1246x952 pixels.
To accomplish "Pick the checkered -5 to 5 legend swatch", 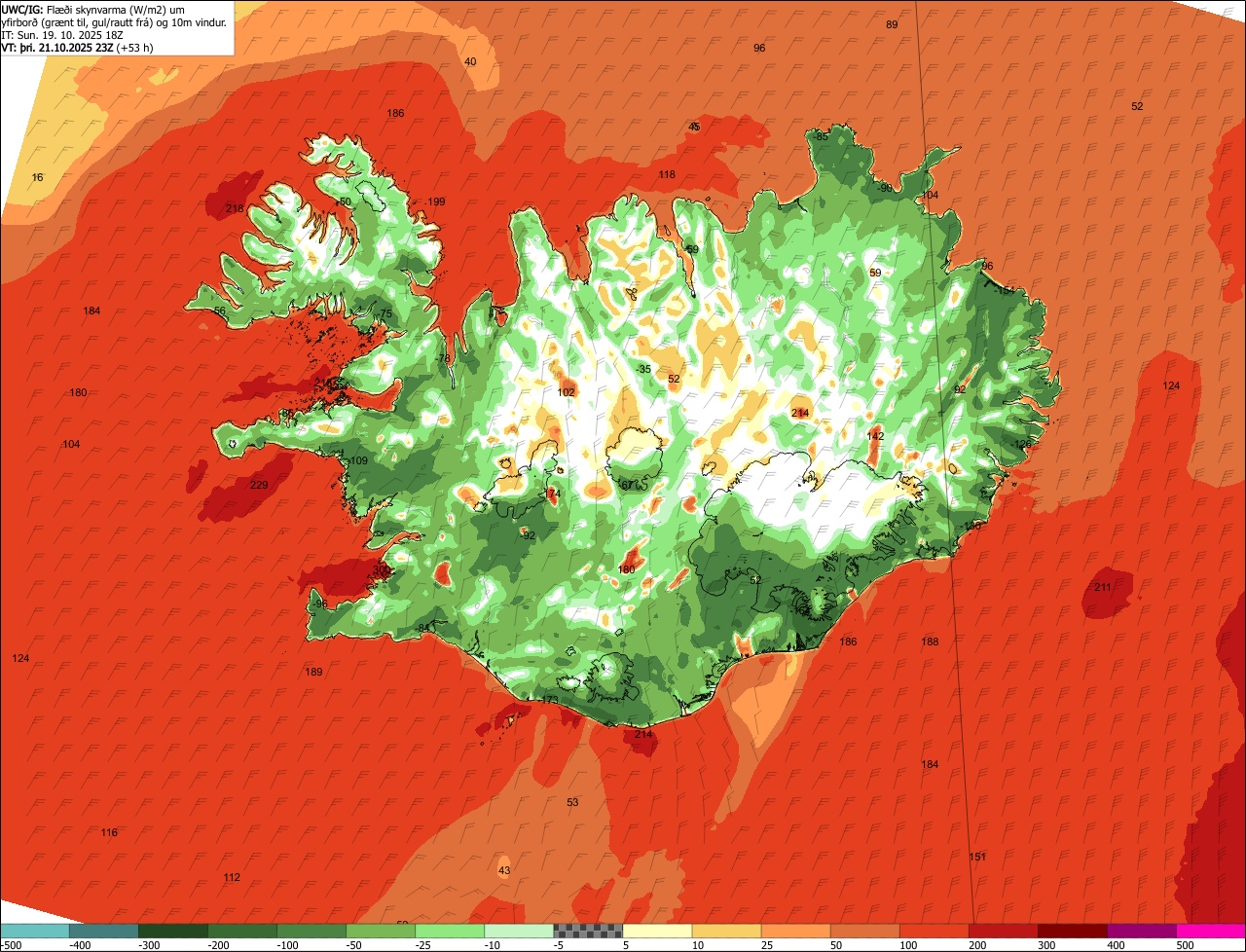I will coord(588,930).
